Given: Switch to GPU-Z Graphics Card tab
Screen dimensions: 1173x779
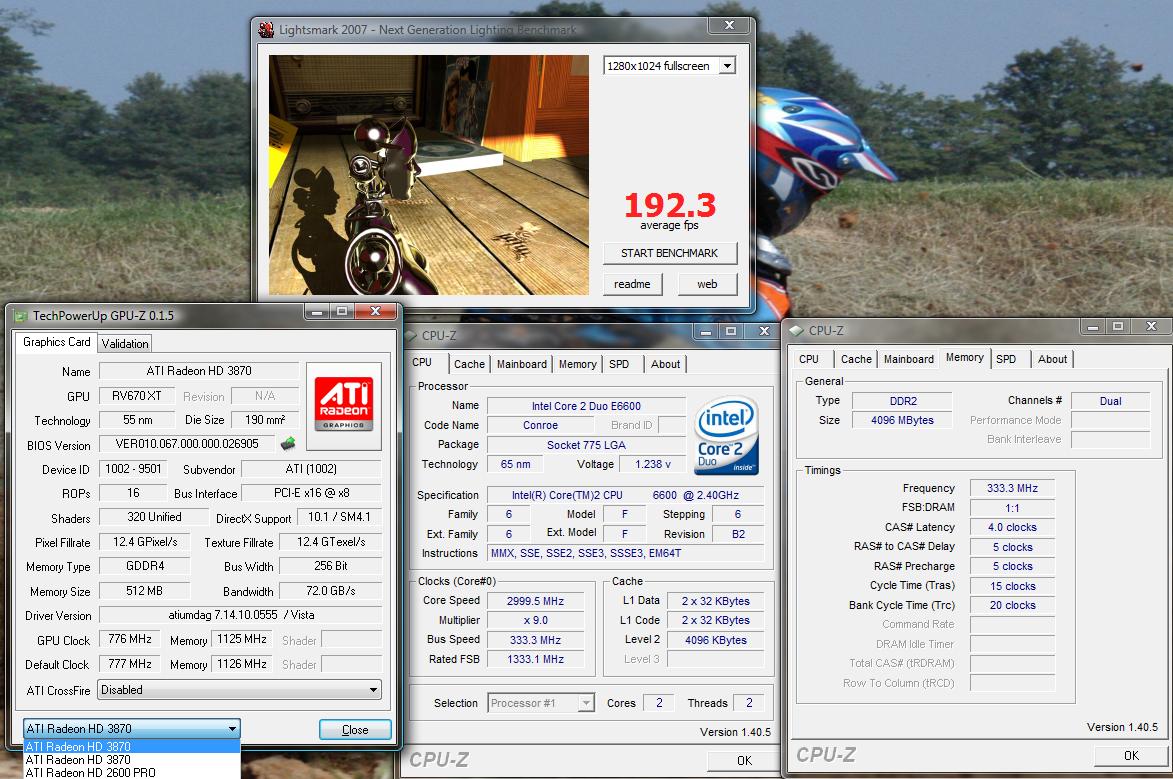Looking at the screenshot, I should point(56,342).
